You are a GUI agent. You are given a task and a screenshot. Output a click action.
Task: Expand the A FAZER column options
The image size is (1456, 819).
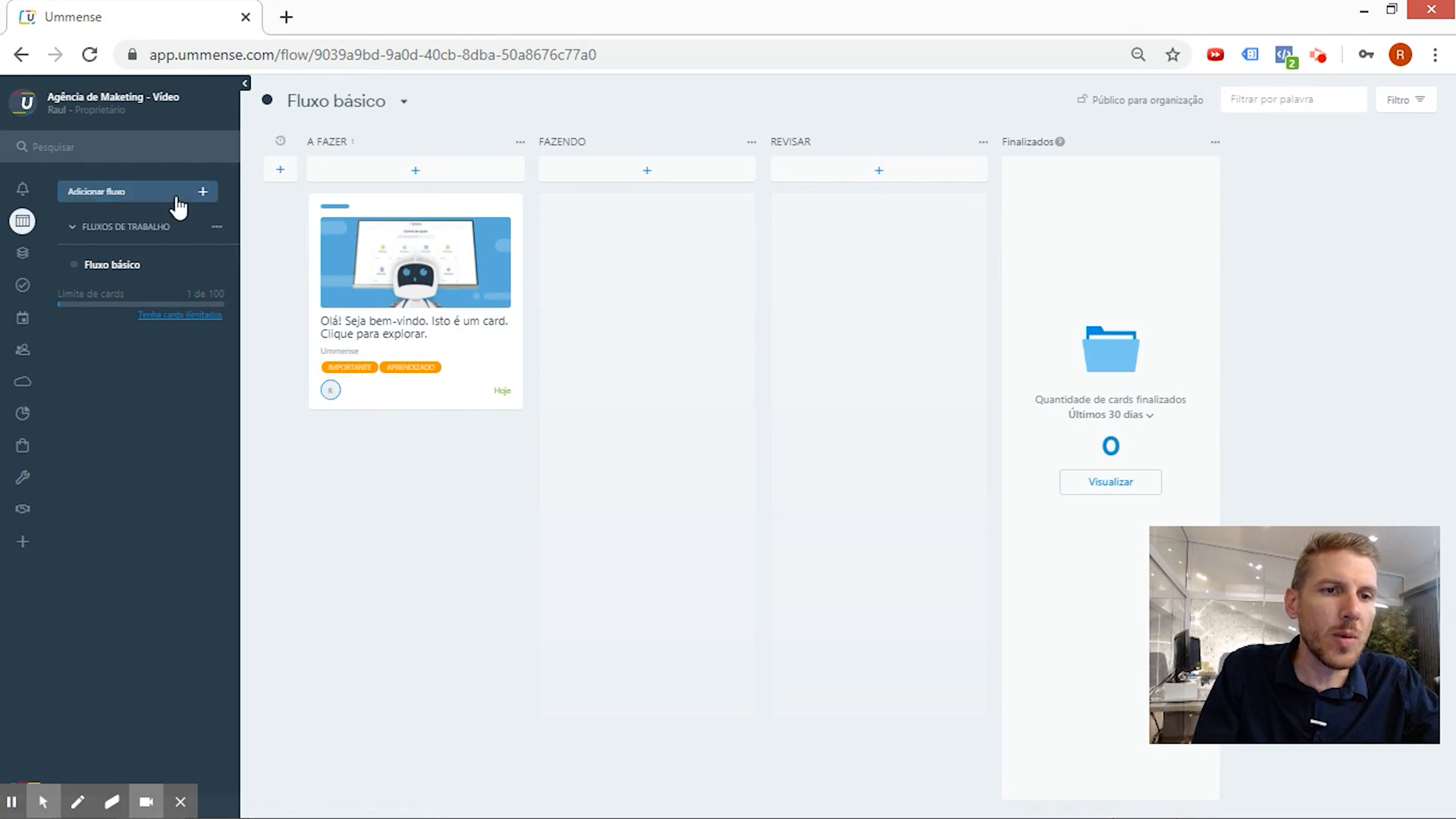click(x=520, y=141)
